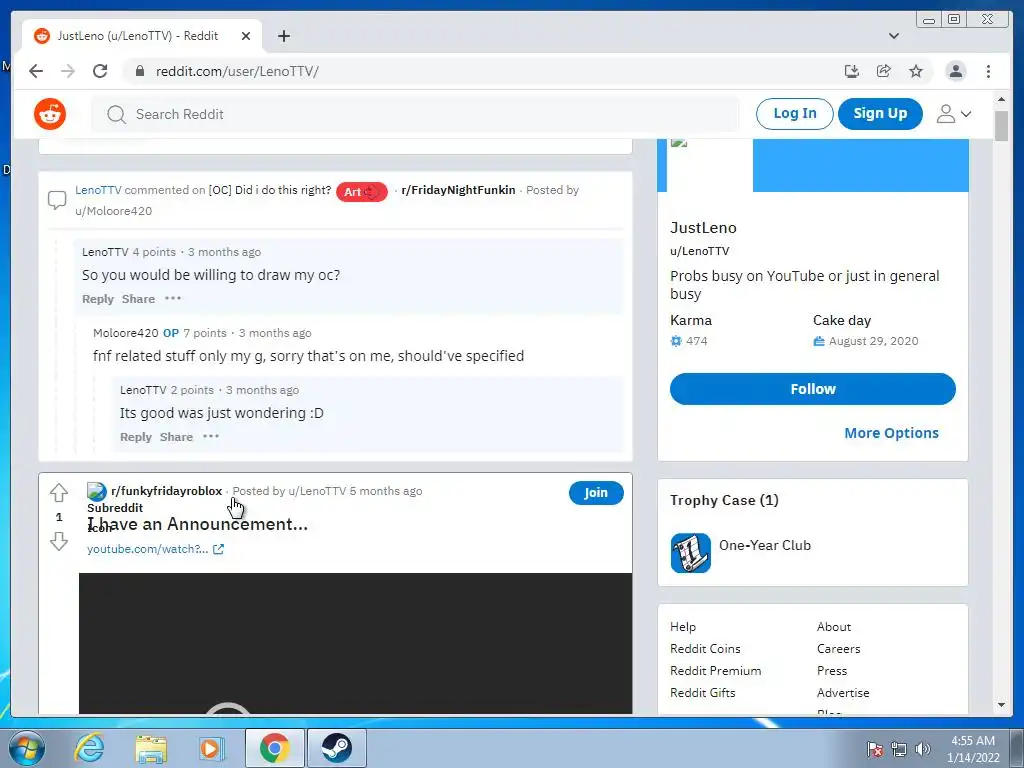Screen dimensions: 1024x768
Task: Open Steam from the taskbar
Action: click(x=336, y=748)
